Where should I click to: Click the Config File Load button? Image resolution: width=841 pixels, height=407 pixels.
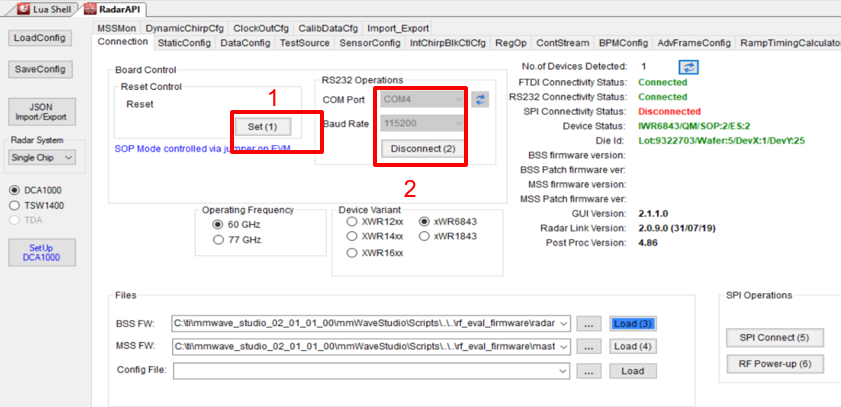(633, 371)
